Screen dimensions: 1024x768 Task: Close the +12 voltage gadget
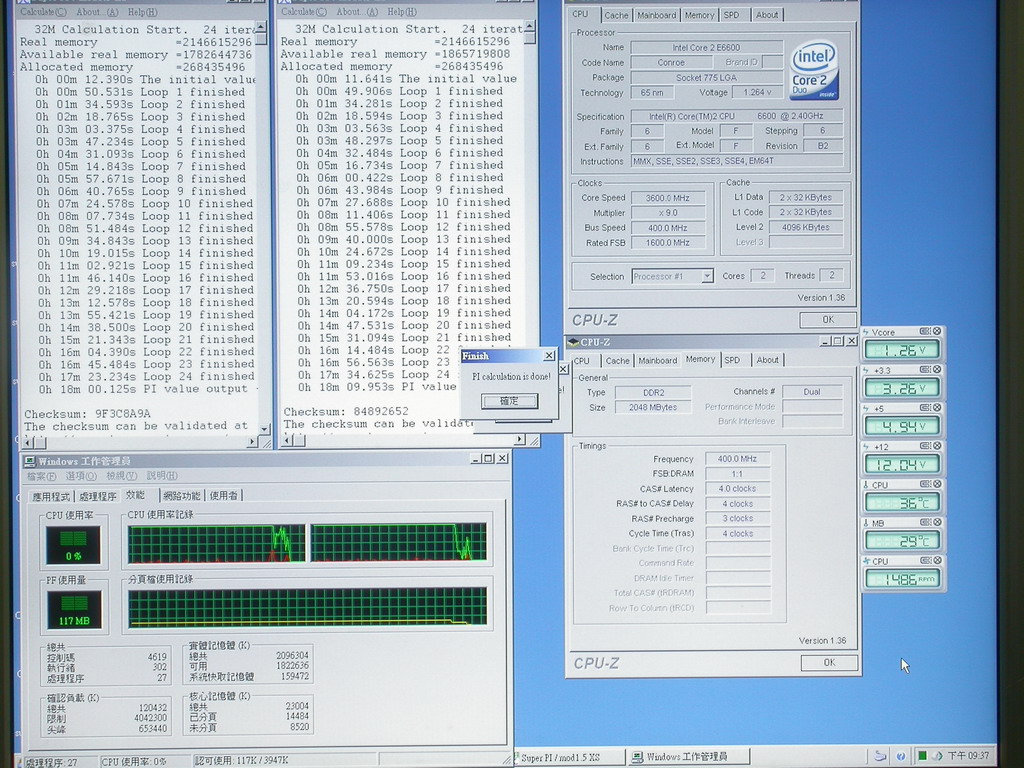(936, 446)
